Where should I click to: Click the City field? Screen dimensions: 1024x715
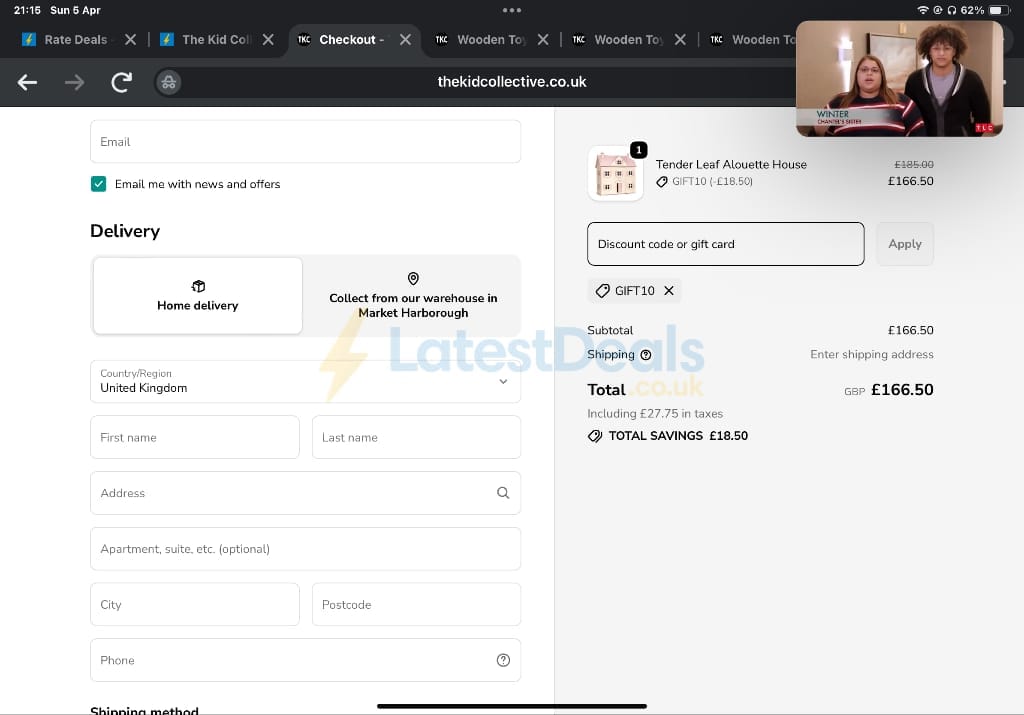195,605
